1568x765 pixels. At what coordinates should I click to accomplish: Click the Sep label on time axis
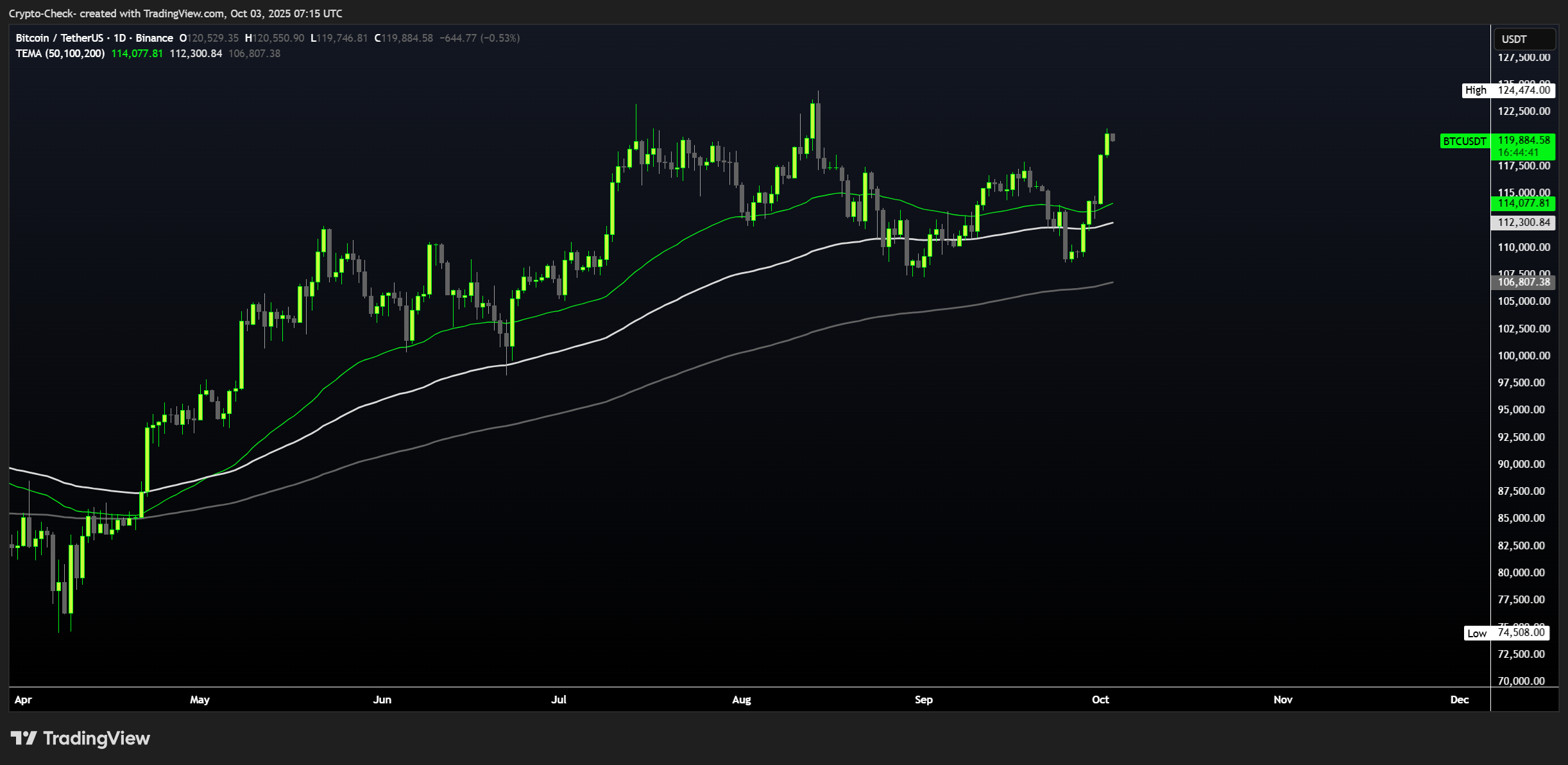click(924, 700)
